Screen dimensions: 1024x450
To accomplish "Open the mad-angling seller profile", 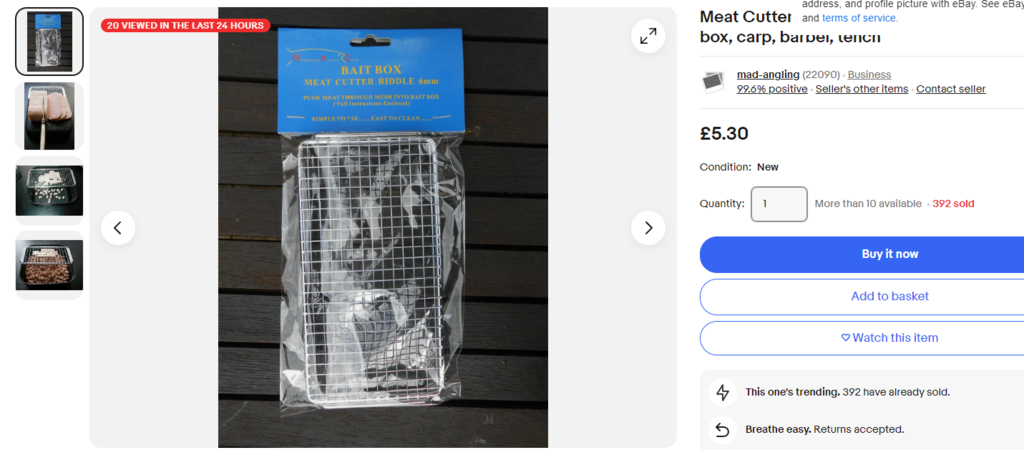I will [x=768, y=74].
